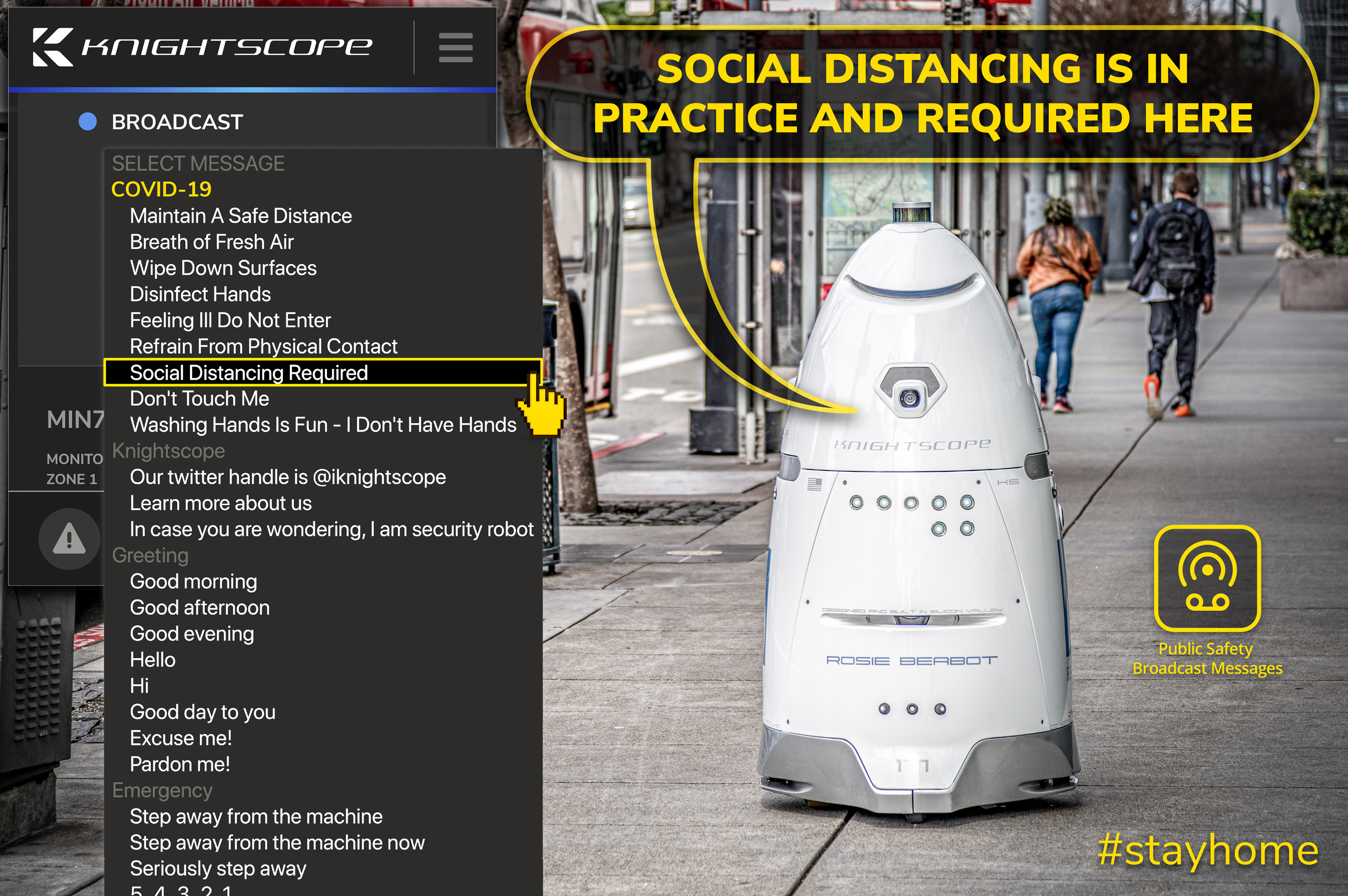Pick the Excuse me! greeting

(181, 738)
